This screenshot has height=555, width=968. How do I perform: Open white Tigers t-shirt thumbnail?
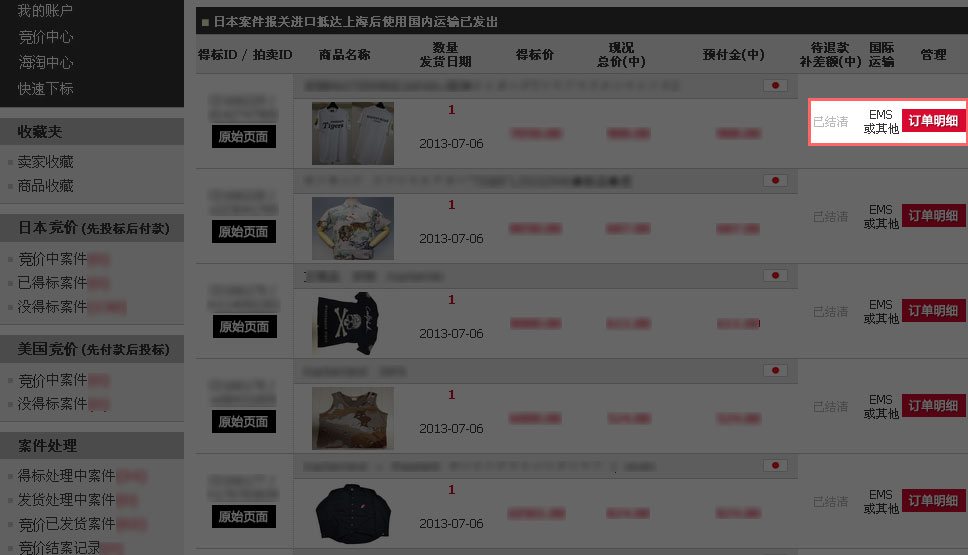[353, 133]
